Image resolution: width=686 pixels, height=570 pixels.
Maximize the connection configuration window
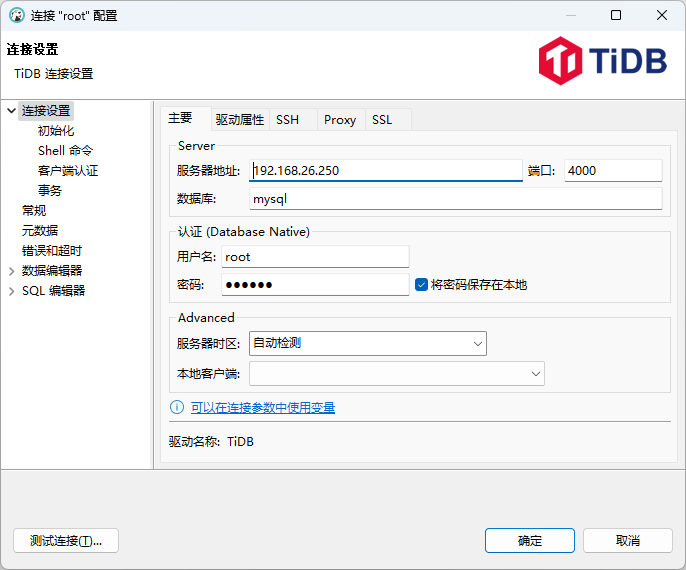coord(616,15)
